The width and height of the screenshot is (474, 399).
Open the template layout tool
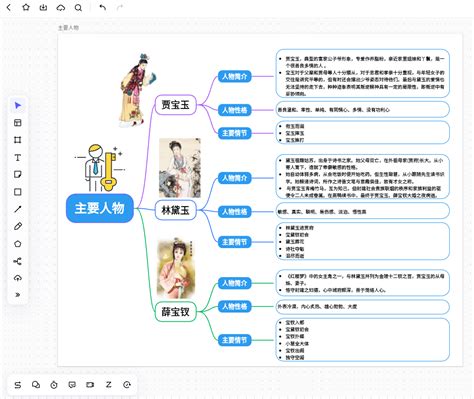tap(18, 123)
